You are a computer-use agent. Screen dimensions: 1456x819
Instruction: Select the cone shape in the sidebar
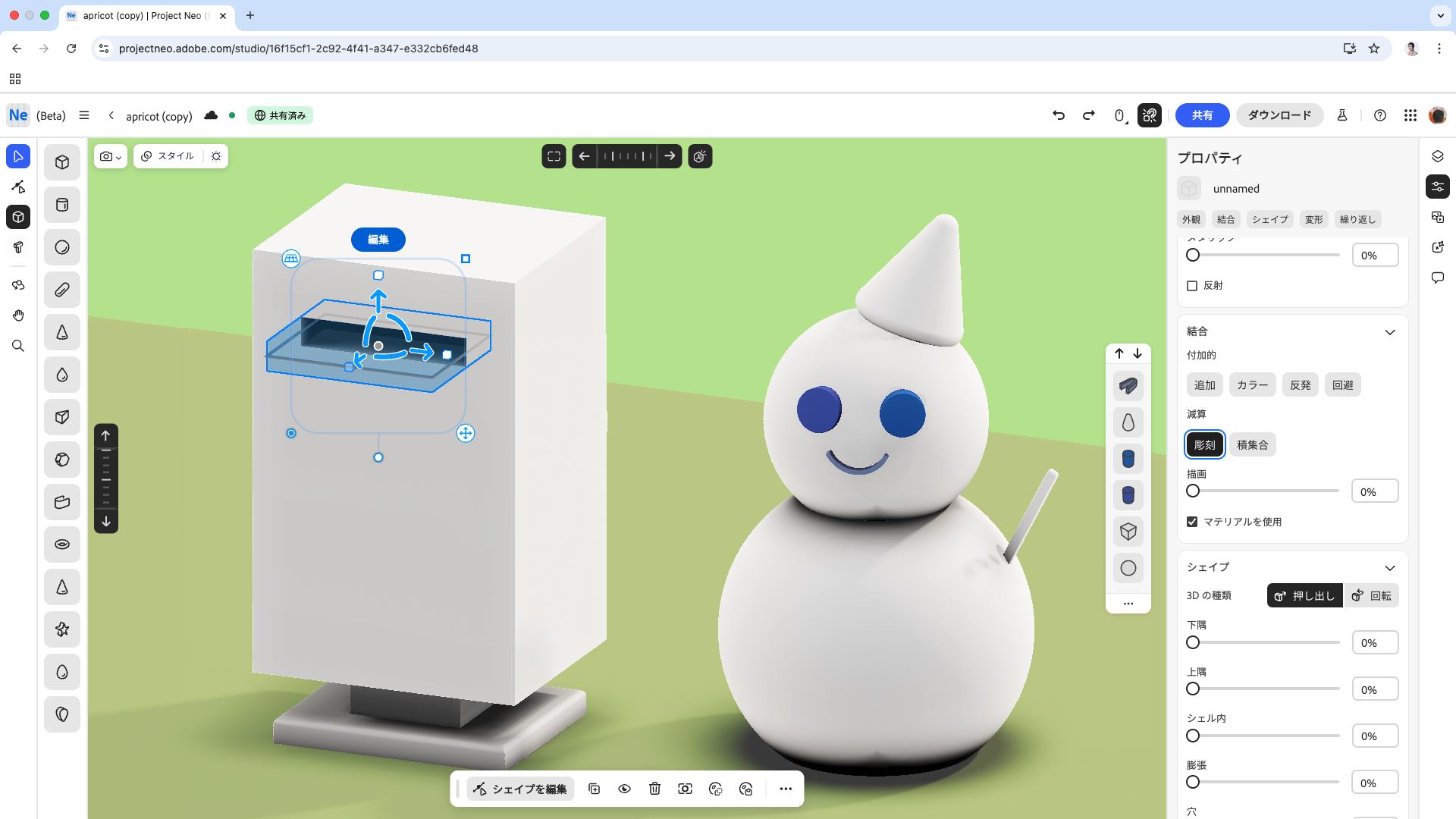61,332
